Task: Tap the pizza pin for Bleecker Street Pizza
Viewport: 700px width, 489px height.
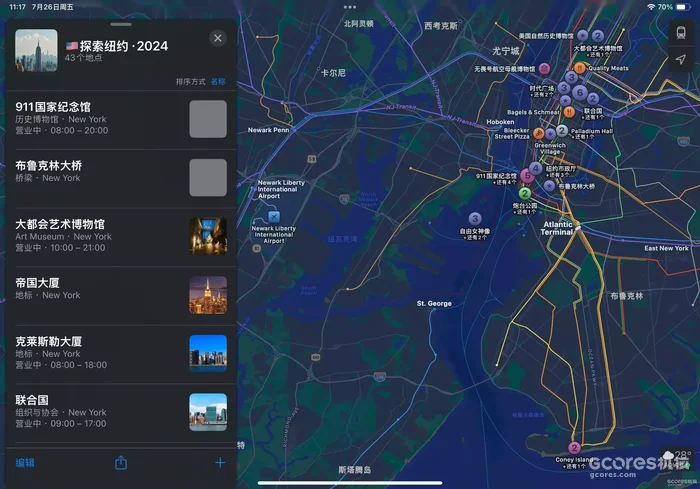Action: click(539, 133)
